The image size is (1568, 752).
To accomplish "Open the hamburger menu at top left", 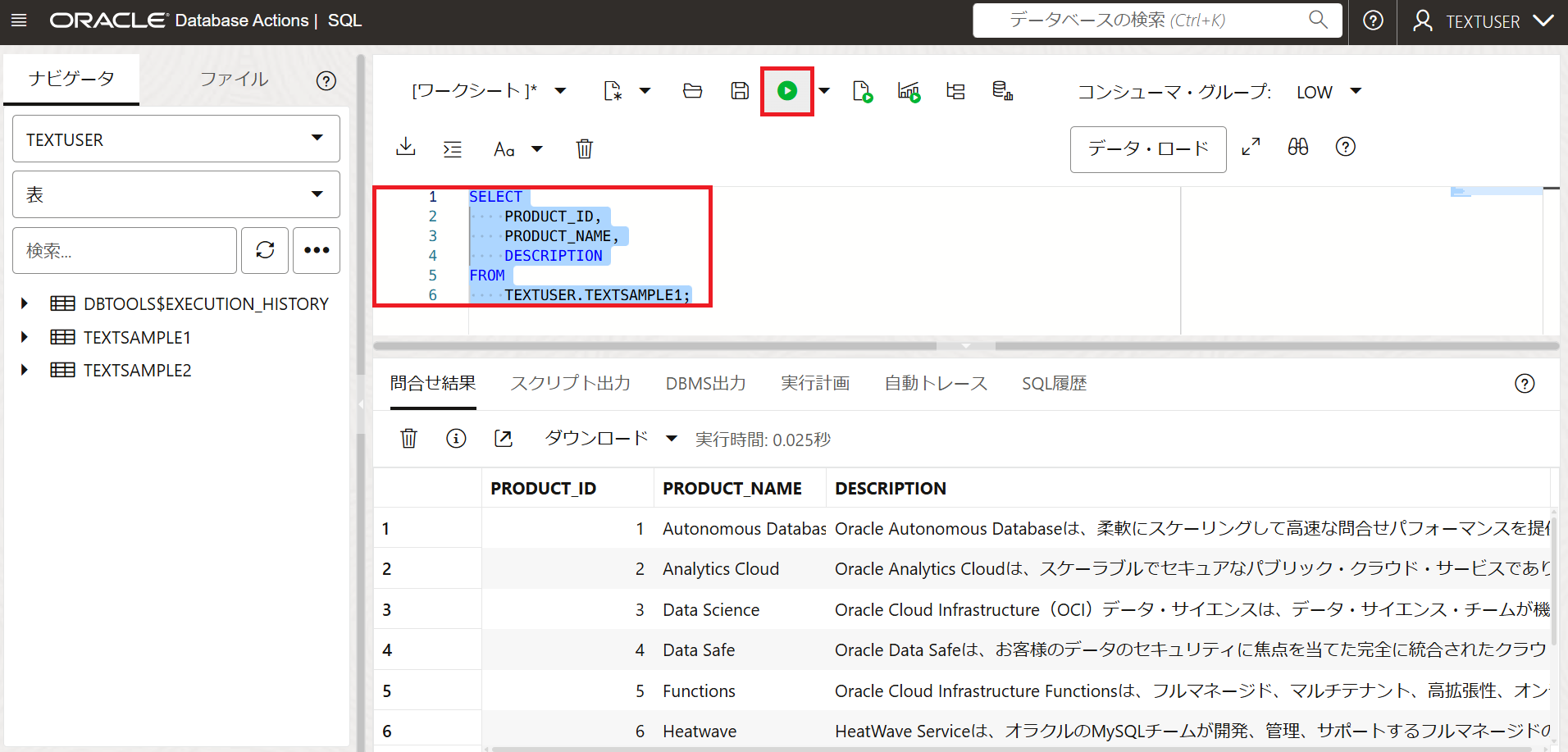I will pos(19,21).
